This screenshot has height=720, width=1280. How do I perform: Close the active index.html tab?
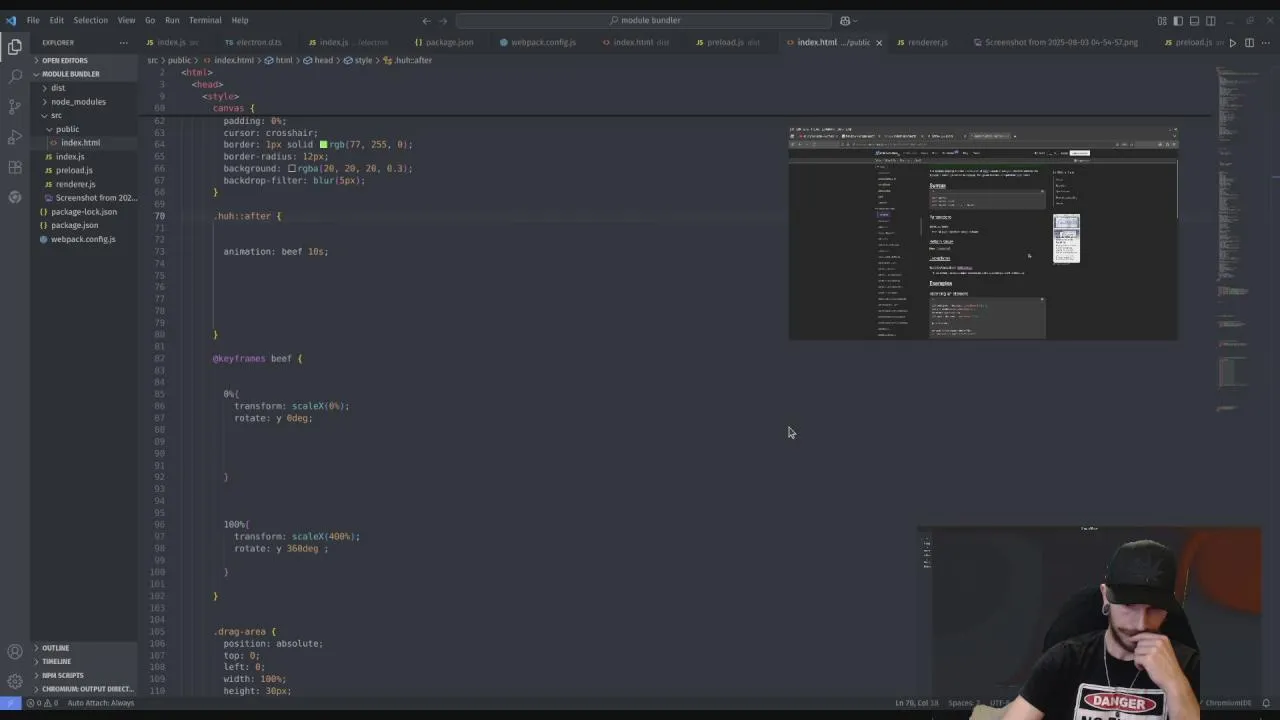pyautogui.click(x=879, y=42)
